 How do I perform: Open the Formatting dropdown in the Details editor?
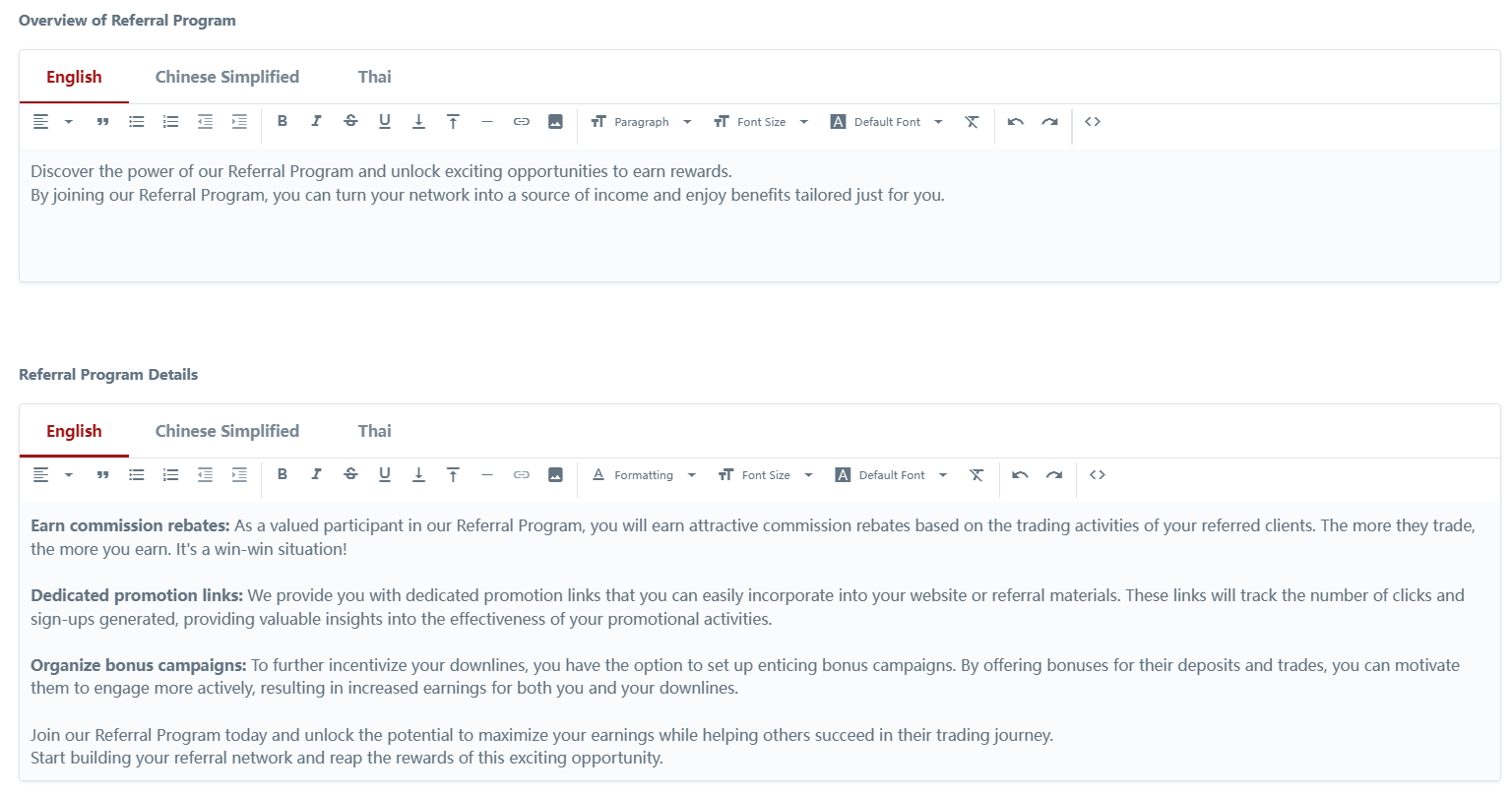(645, 475)
